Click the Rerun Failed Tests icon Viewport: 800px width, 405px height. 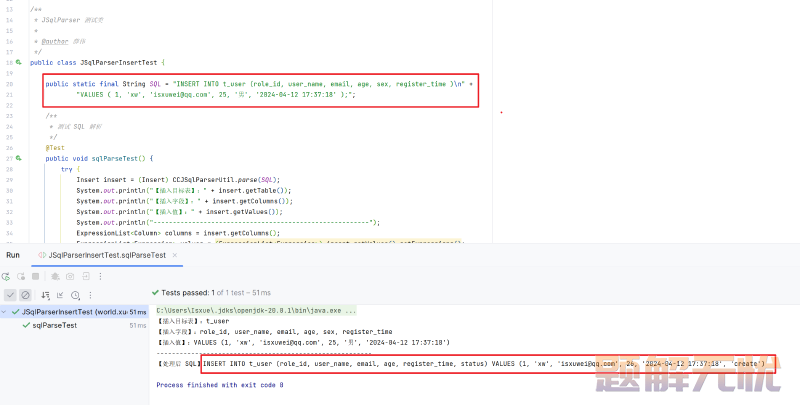21,276
